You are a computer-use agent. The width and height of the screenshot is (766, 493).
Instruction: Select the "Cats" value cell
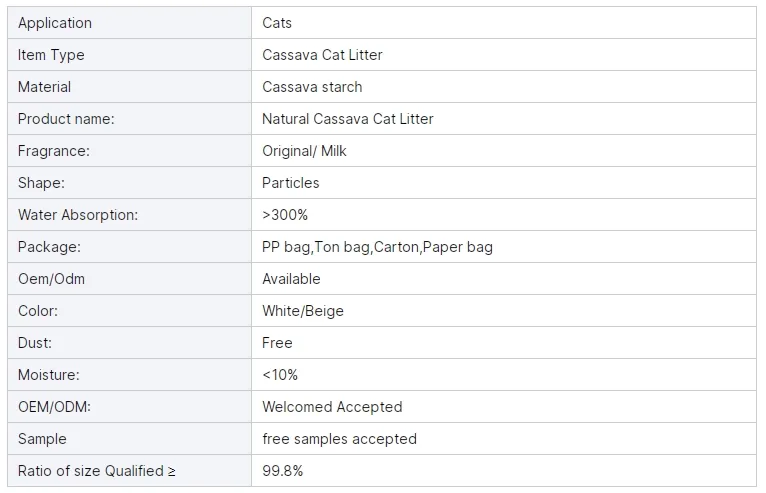pos(277,23)
